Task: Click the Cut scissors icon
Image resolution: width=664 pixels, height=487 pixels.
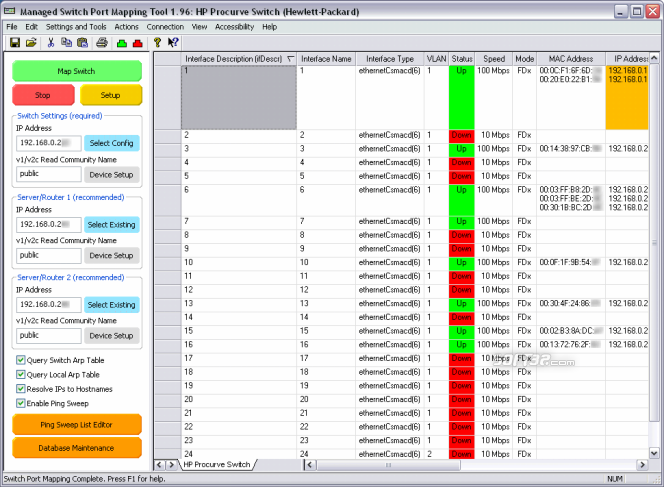Action: pos(51,42)
